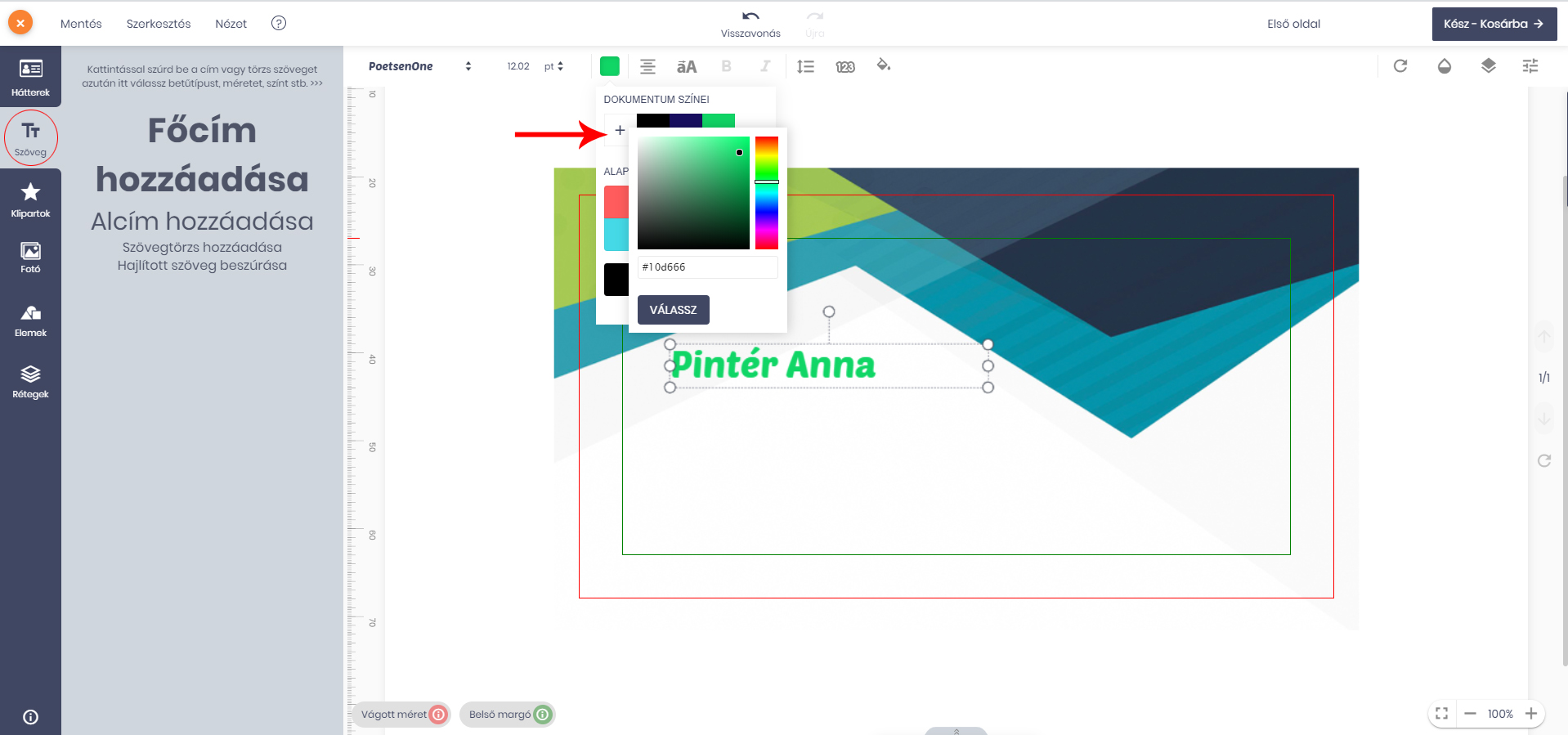Open the Fotó photo panel
This screenshot has width=1568, height=735.
30,258
